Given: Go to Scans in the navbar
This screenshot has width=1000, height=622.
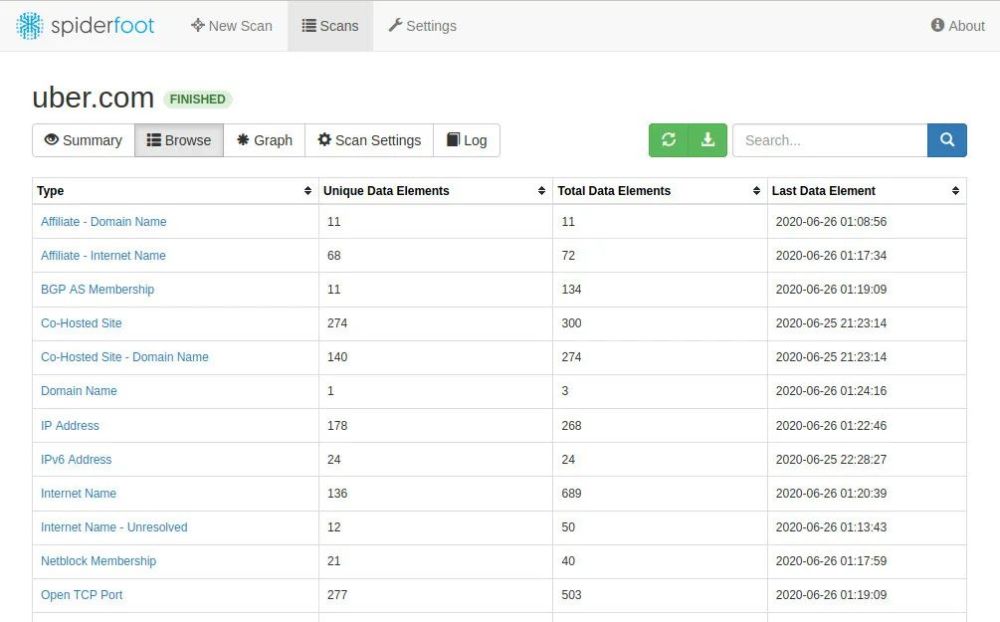Looking at the screenshot, I should 330,26.
